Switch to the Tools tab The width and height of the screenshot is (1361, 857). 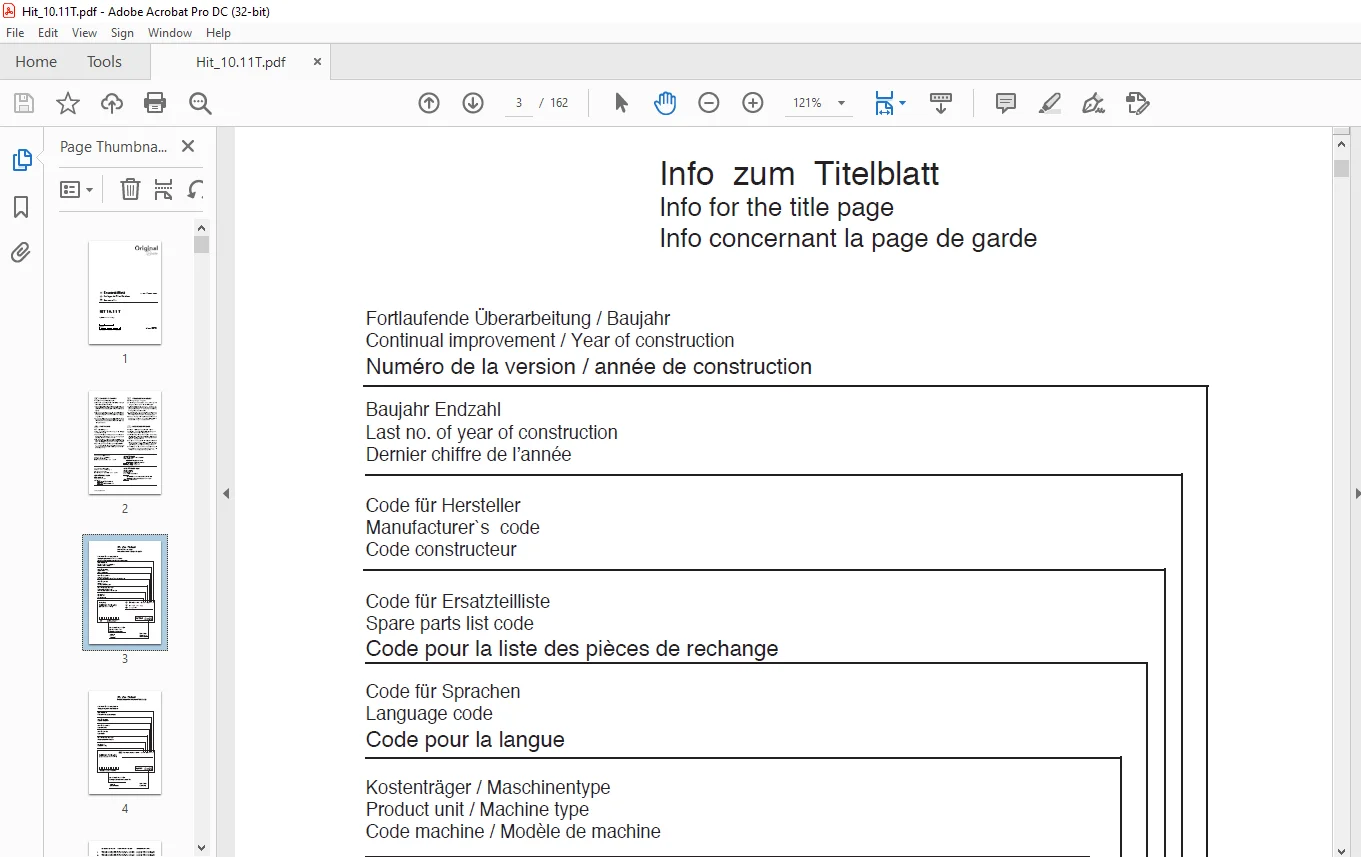[104, 61]
